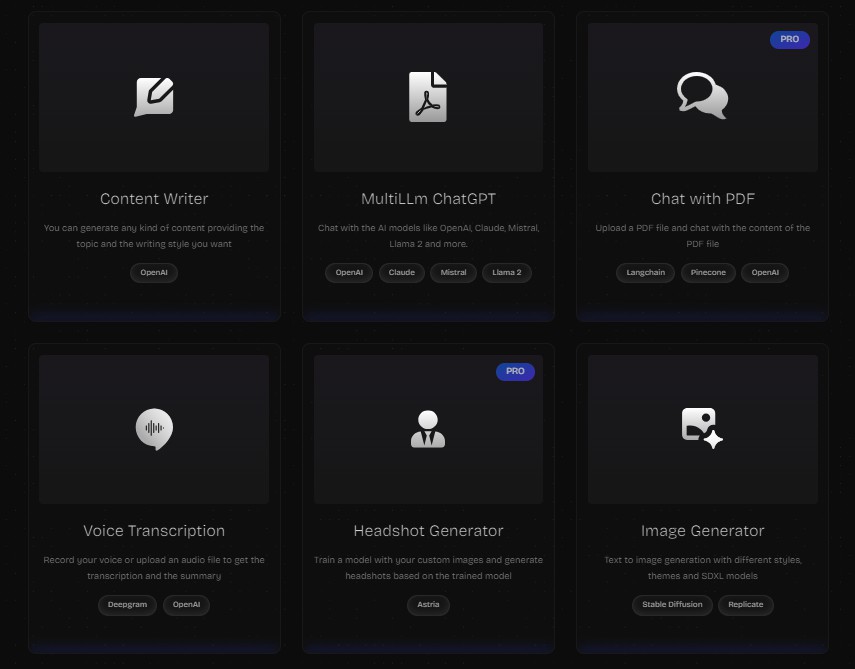Open the Chat with PDF title
The height and width of the screenshot is (669, 855).
click(x=703, y=199)
